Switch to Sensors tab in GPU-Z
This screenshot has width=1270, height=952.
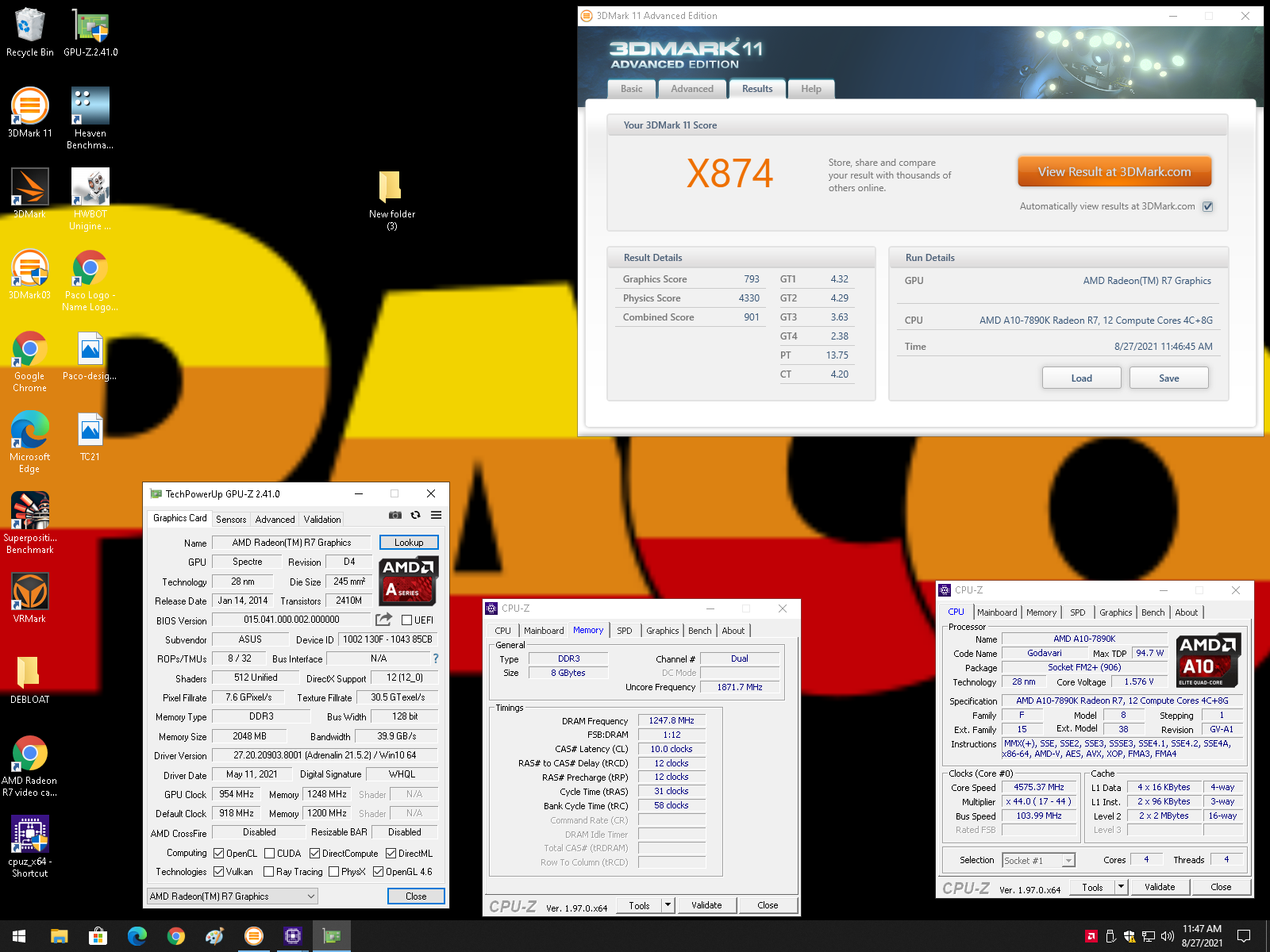click(x=231, y=520)
